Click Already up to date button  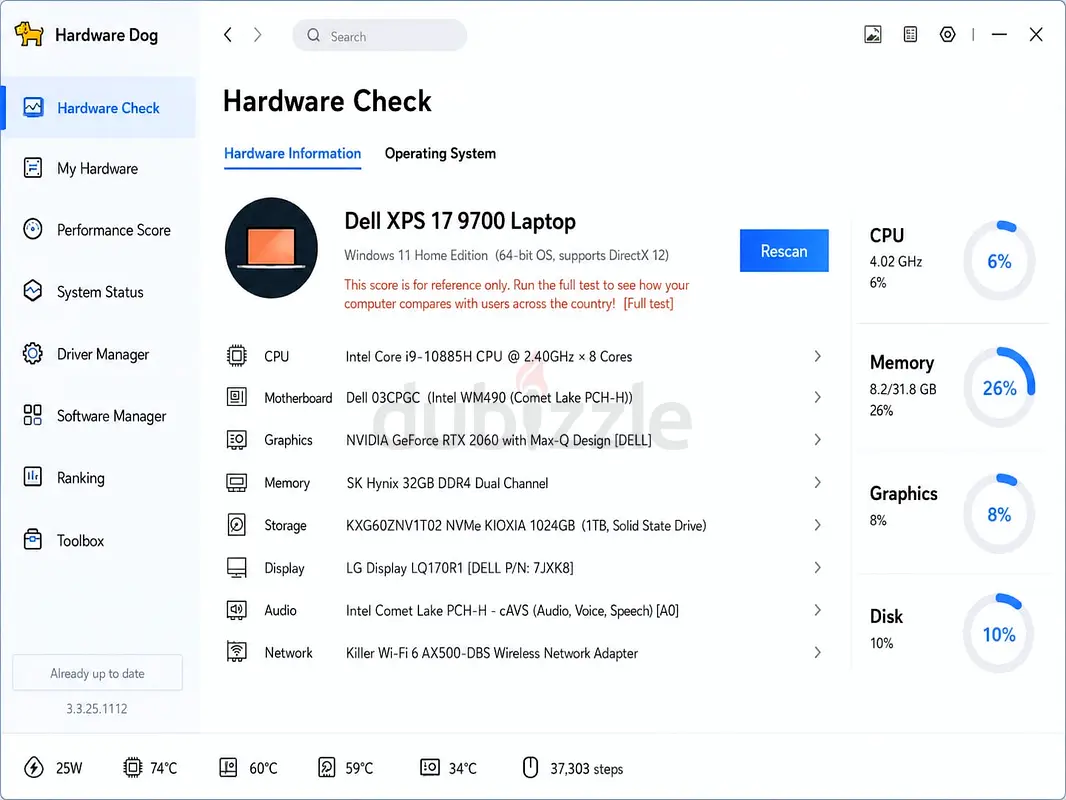[x=97, y=673]
